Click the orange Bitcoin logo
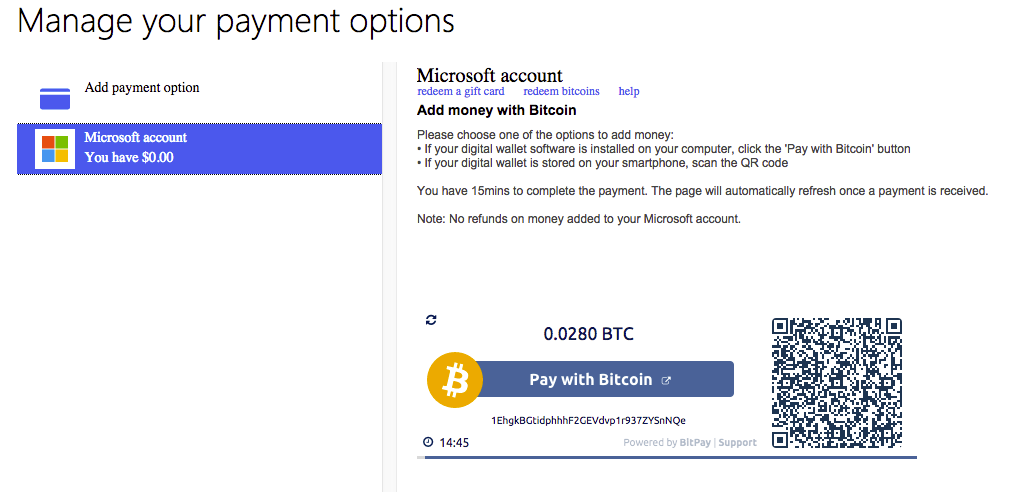1015x492 pixels. click(x=455, y=380)
